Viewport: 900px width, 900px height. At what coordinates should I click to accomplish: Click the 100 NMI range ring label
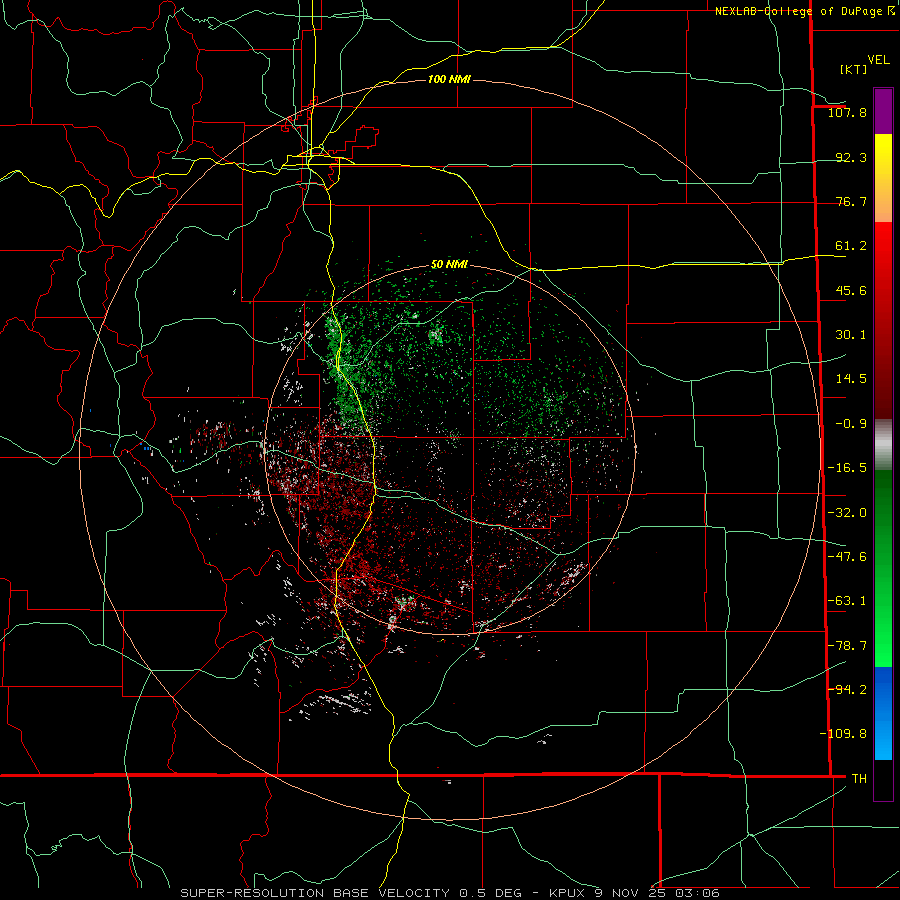coord(449,79)
